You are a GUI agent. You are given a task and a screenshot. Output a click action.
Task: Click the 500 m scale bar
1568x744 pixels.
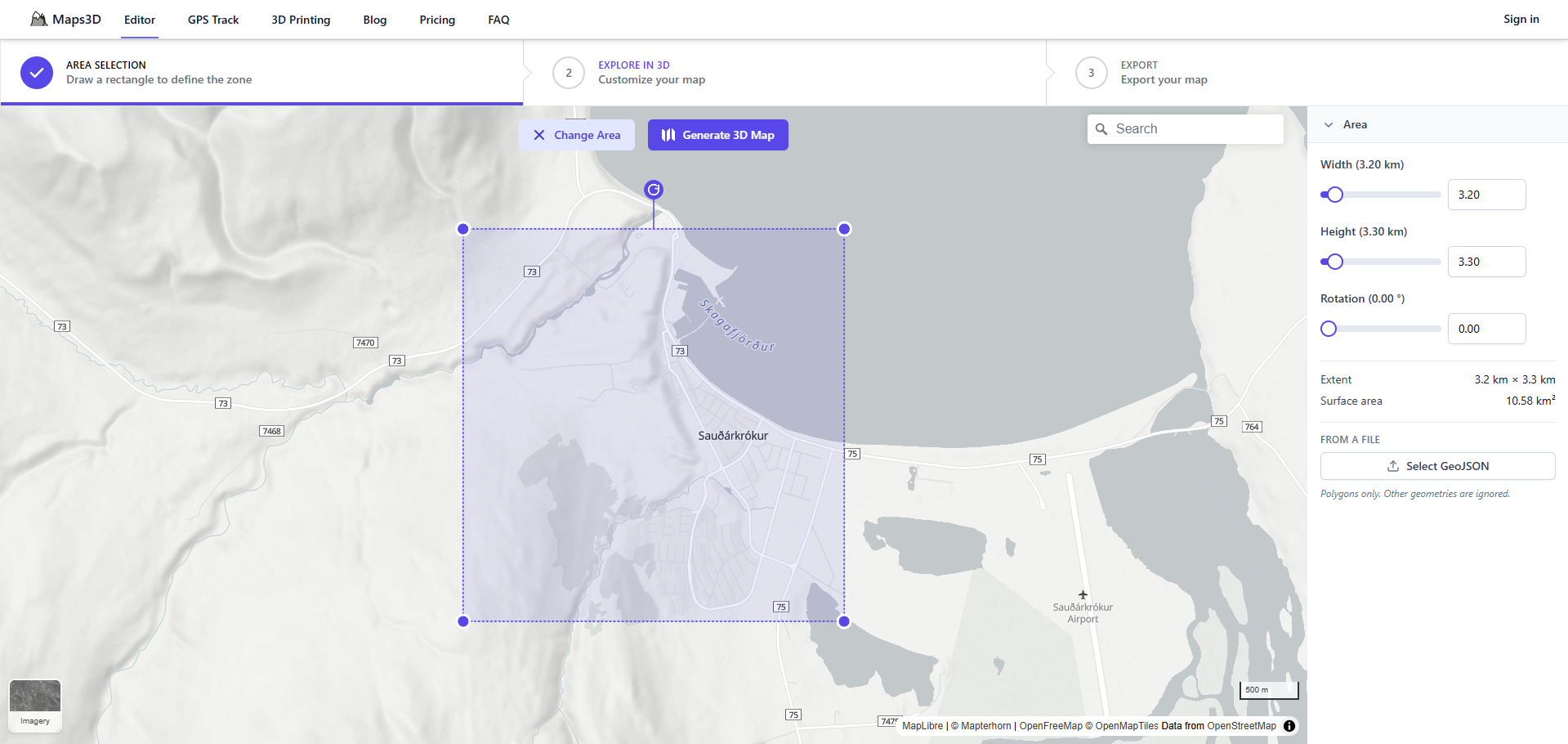point(1269,690)
